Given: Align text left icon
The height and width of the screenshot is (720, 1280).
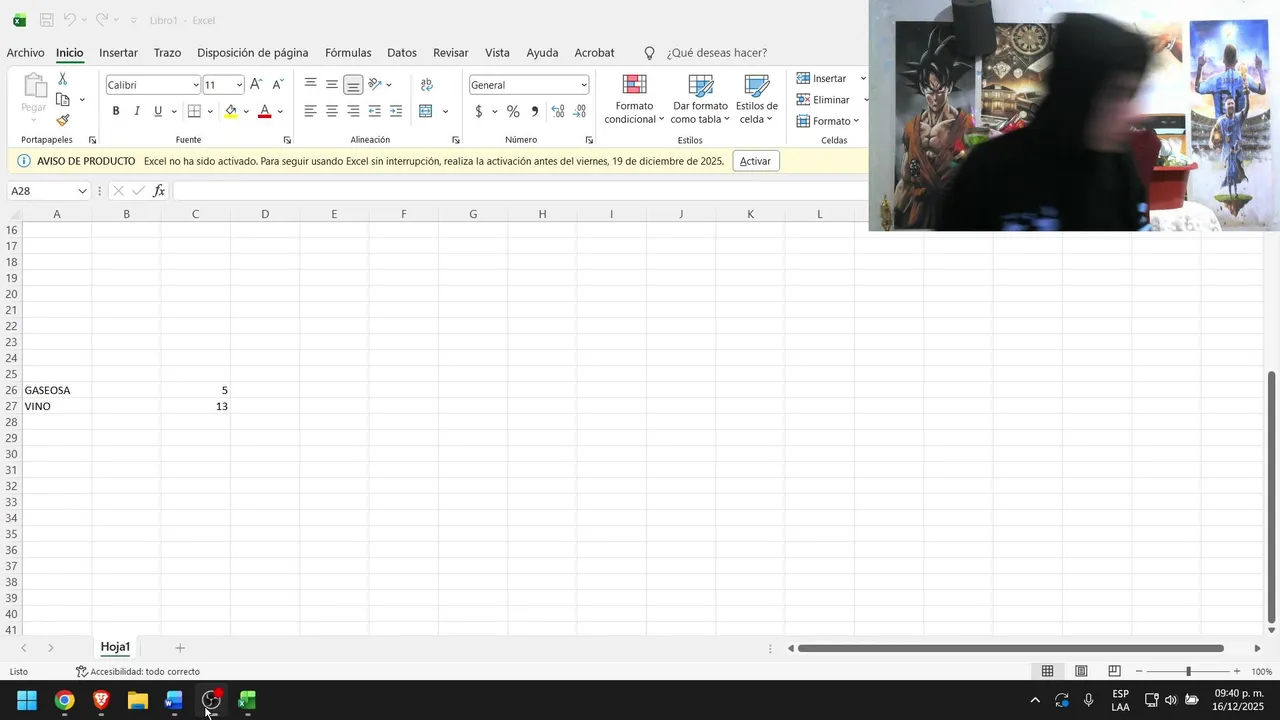Looking at the screenshot, I should point(311,111).
